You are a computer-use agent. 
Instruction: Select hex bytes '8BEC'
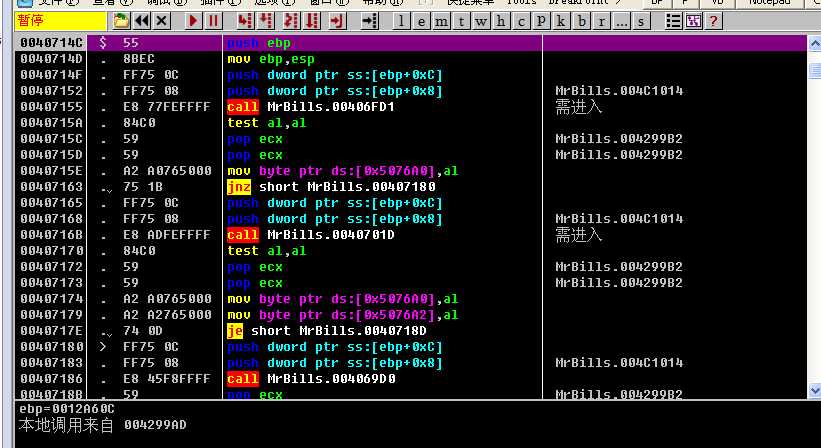(x=139, y=59)
